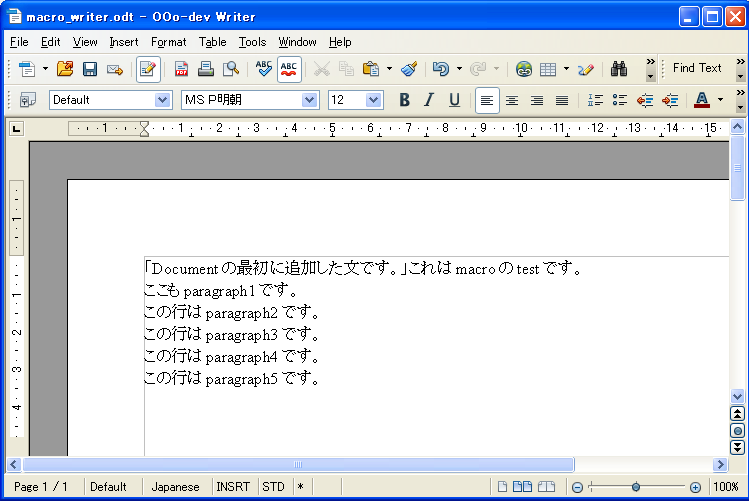This screenshot has height=501, width=749.
Task: Open the File menu
Action: [19, 42]
